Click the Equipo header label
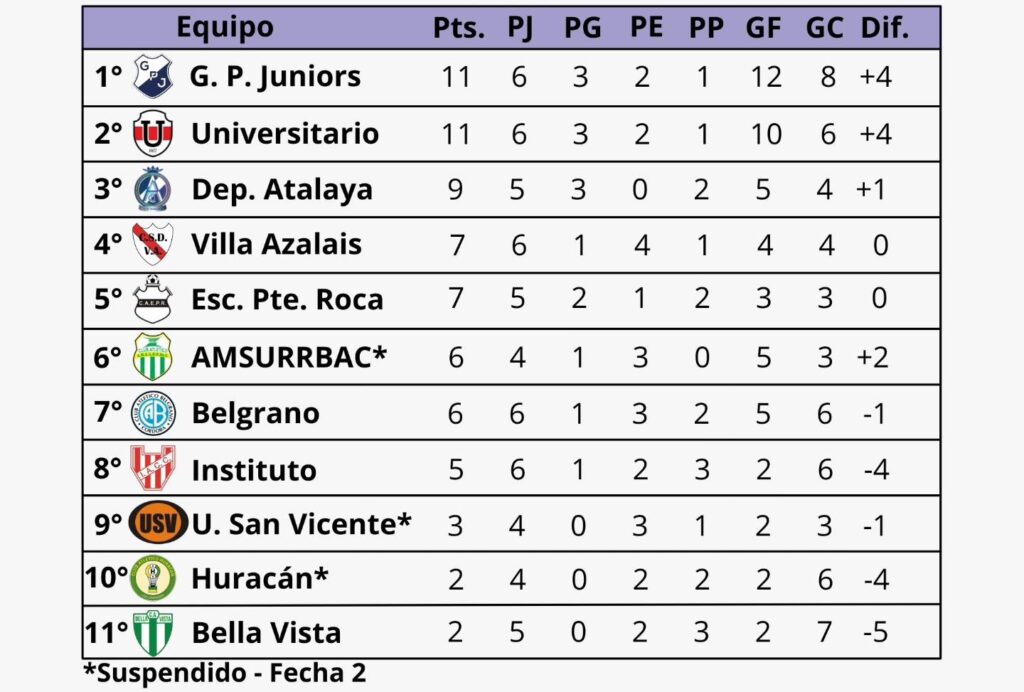Viewport: 1024px width, 692px height. pos(225,28)
